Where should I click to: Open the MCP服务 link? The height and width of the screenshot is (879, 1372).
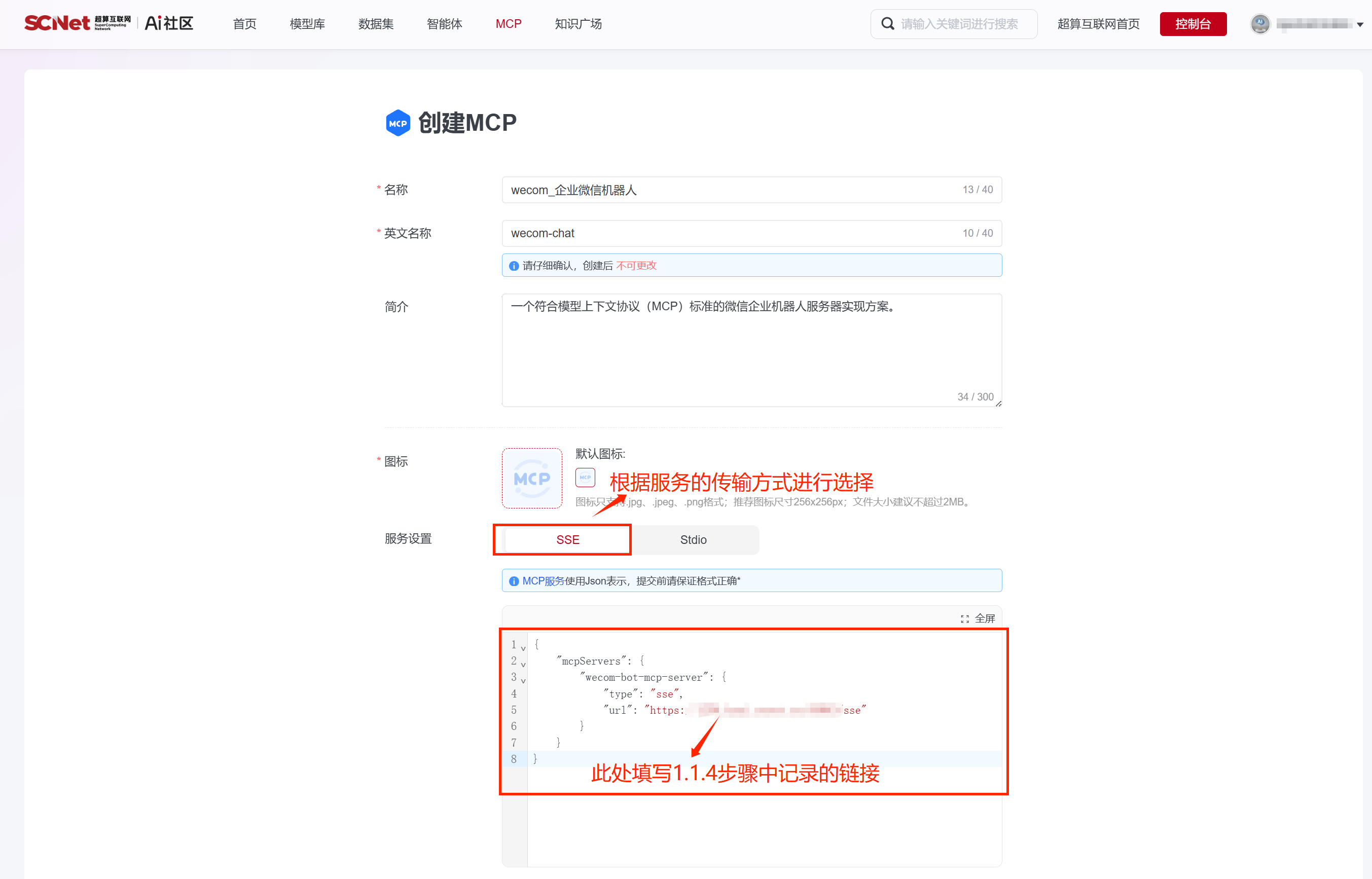coord(543,580)
